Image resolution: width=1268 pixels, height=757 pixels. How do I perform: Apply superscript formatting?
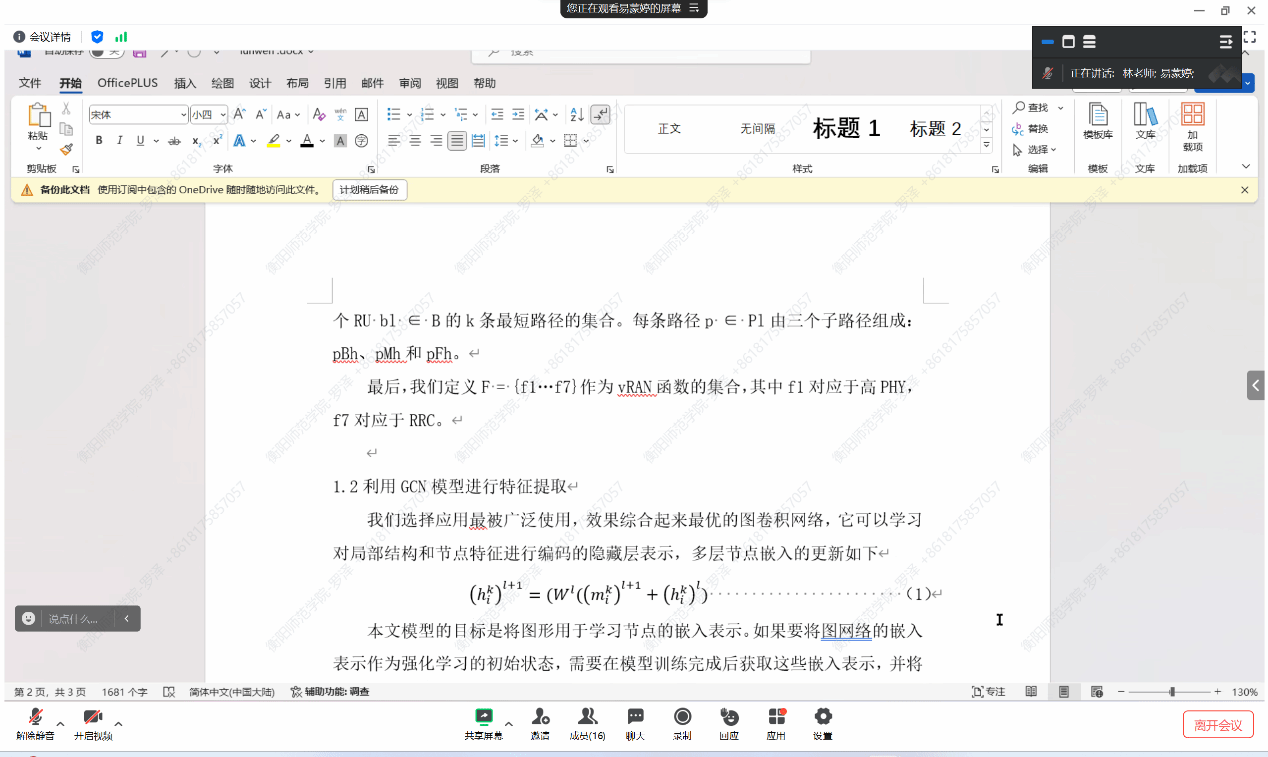point(217,141)
